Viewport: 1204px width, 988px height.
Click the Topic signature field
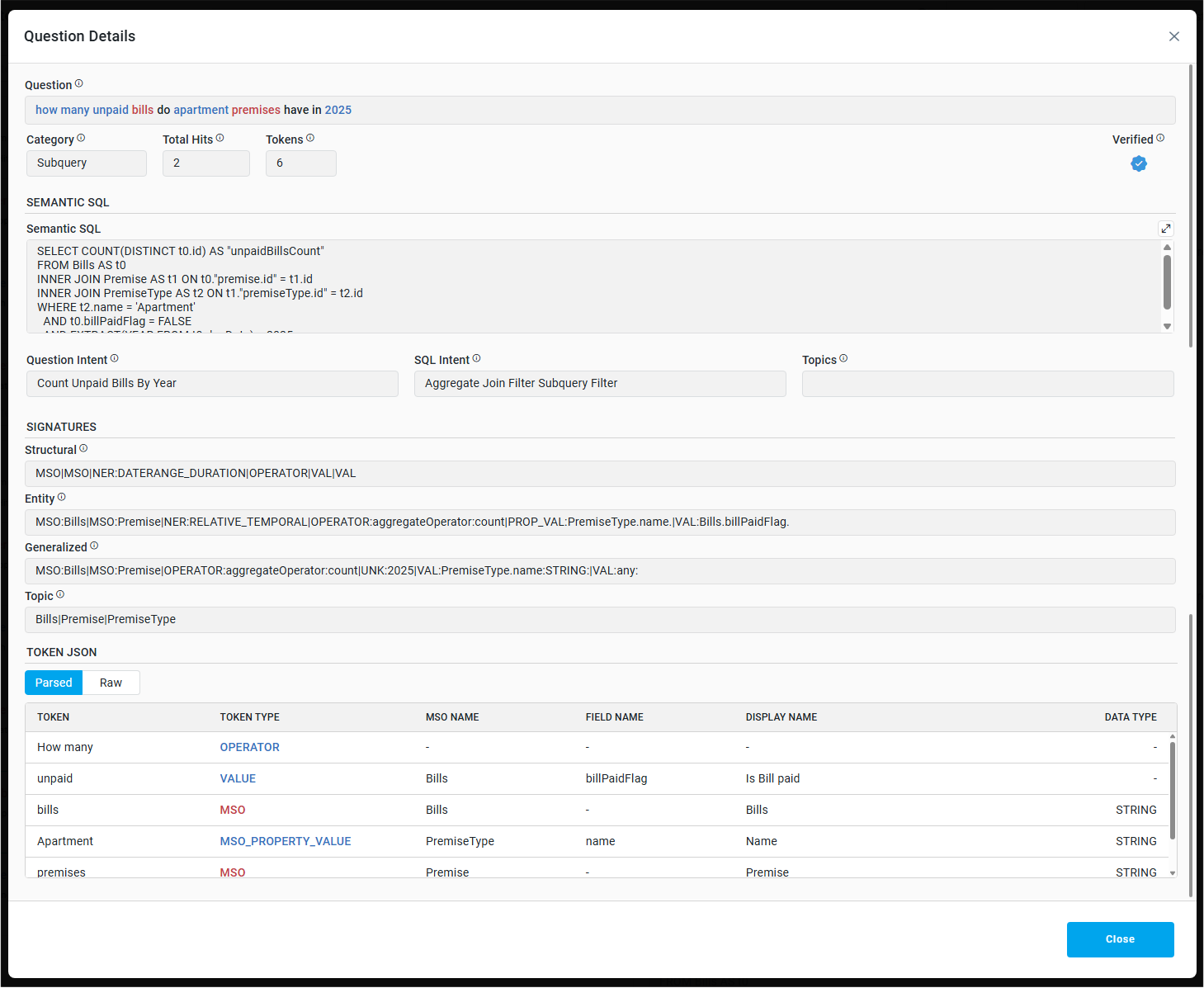pyautogui.click(x=600, y=620)
